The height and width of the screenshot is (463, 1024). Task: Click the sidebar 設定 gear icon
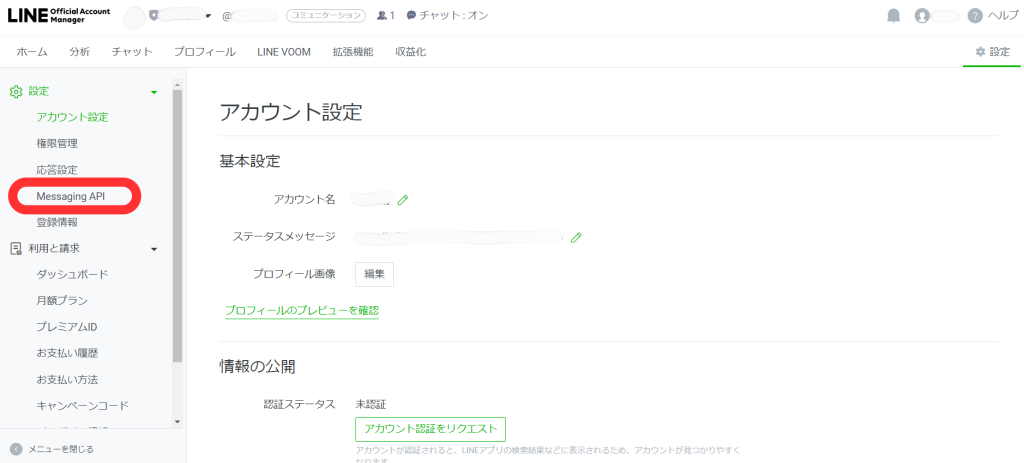(16, 92)
